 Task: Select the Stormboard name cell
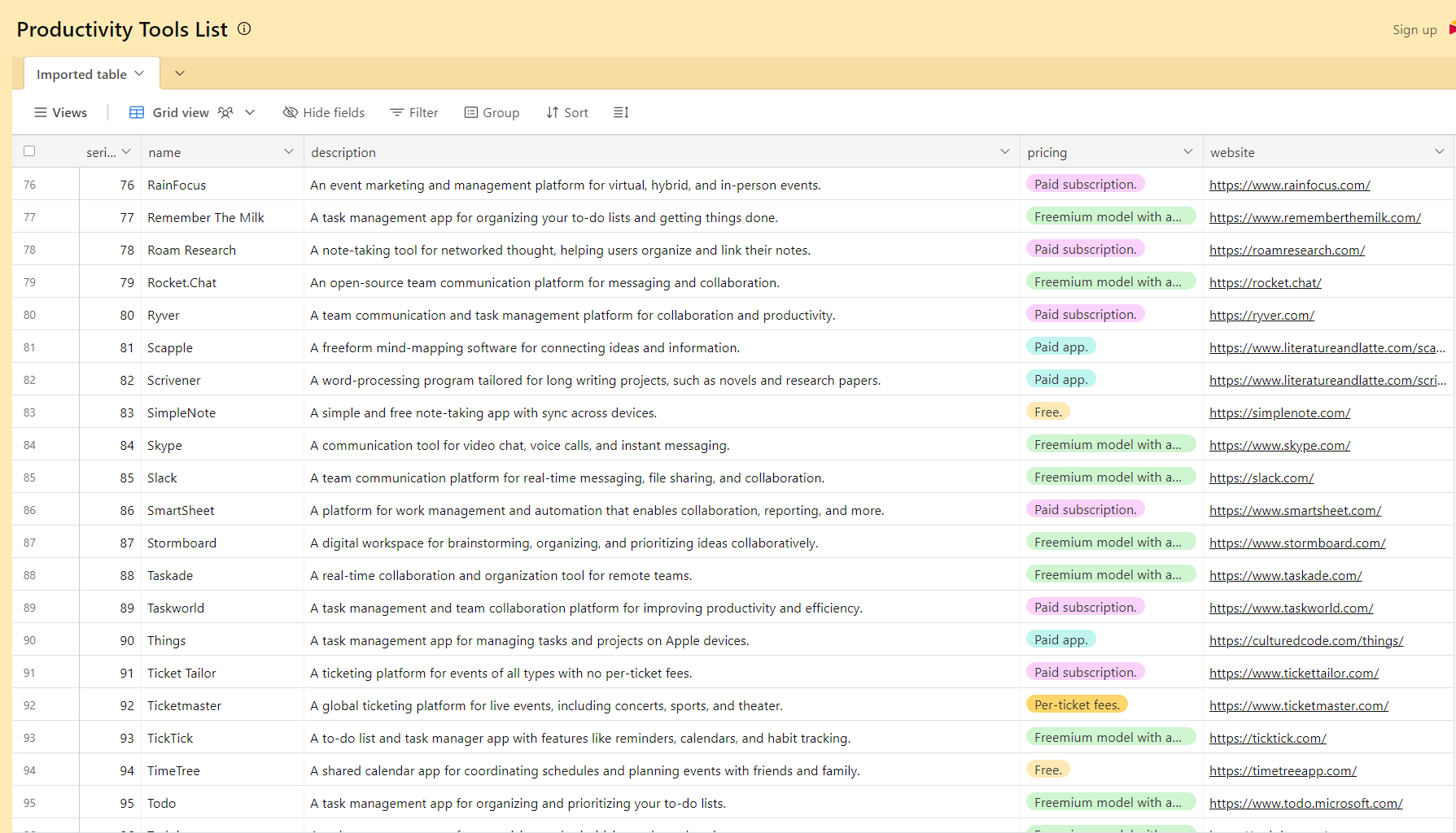pyautogui.click(x=222, y=543)
